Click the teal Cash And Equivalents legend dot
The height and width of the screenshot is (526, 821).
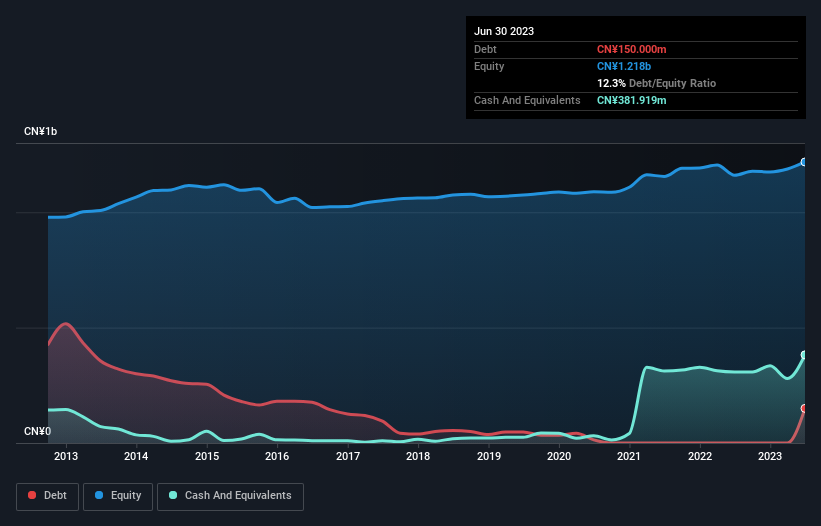[x=173, y=495]
